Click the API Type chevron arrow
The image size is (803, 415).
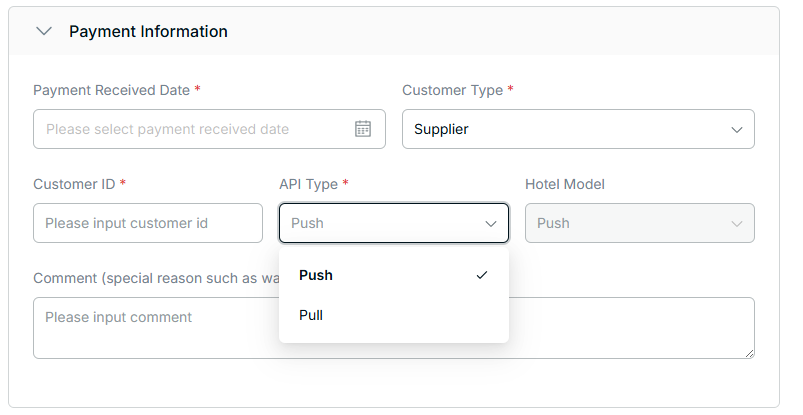(491, 223)
